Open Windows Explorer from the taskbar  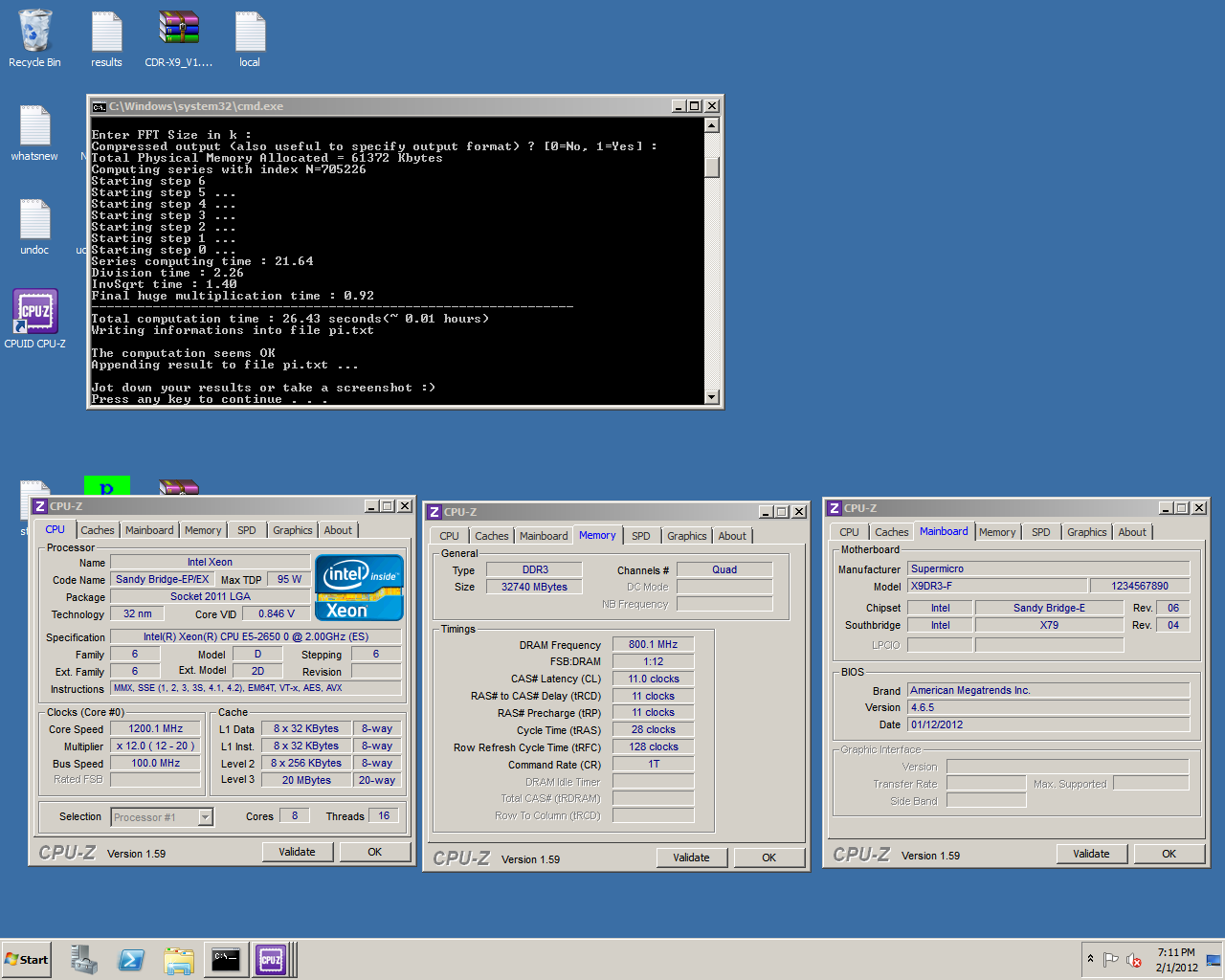click(179, 959)
